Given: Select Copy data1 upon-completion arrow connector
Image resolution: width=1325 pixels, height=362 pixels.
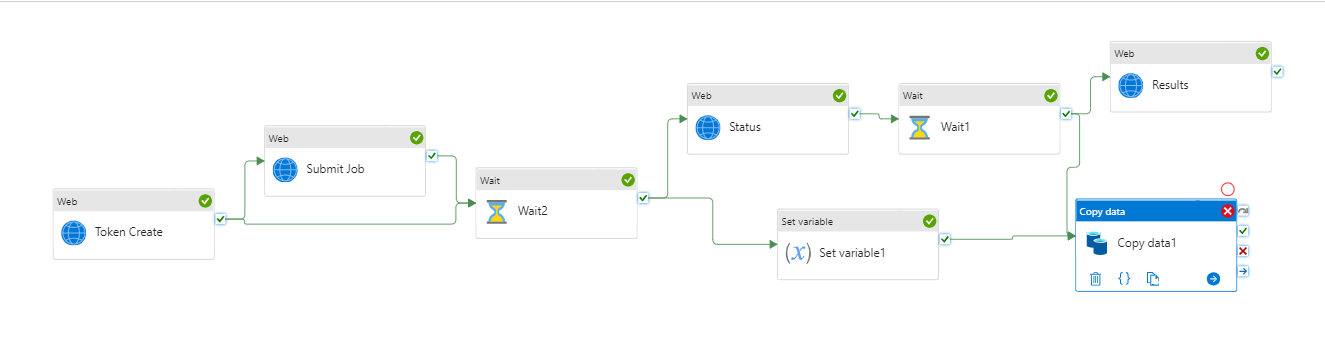Looking at the screenshot, I should click(x=1243, y=271).
